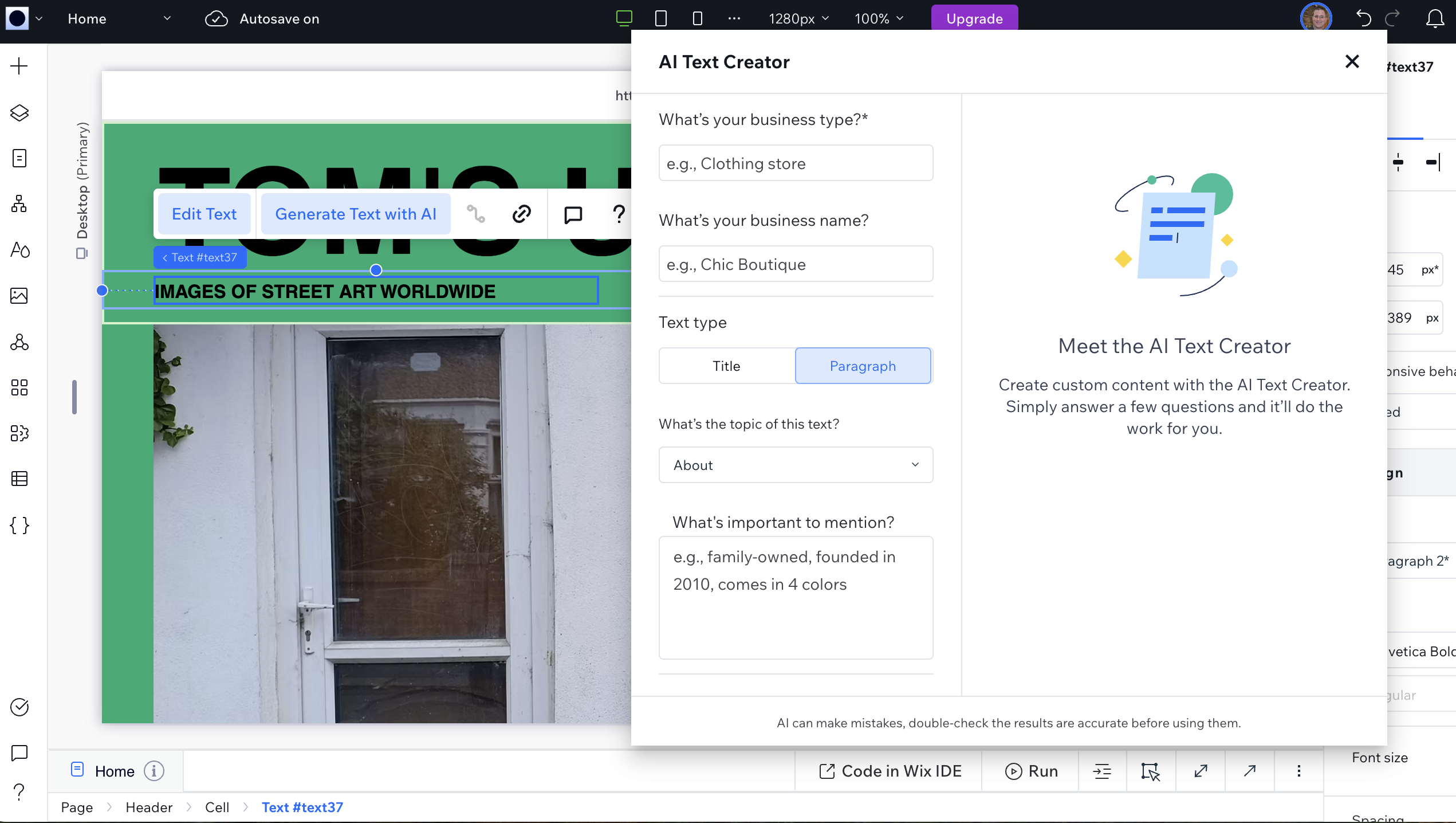Click the Upgrade button

(x=974, y=18)
